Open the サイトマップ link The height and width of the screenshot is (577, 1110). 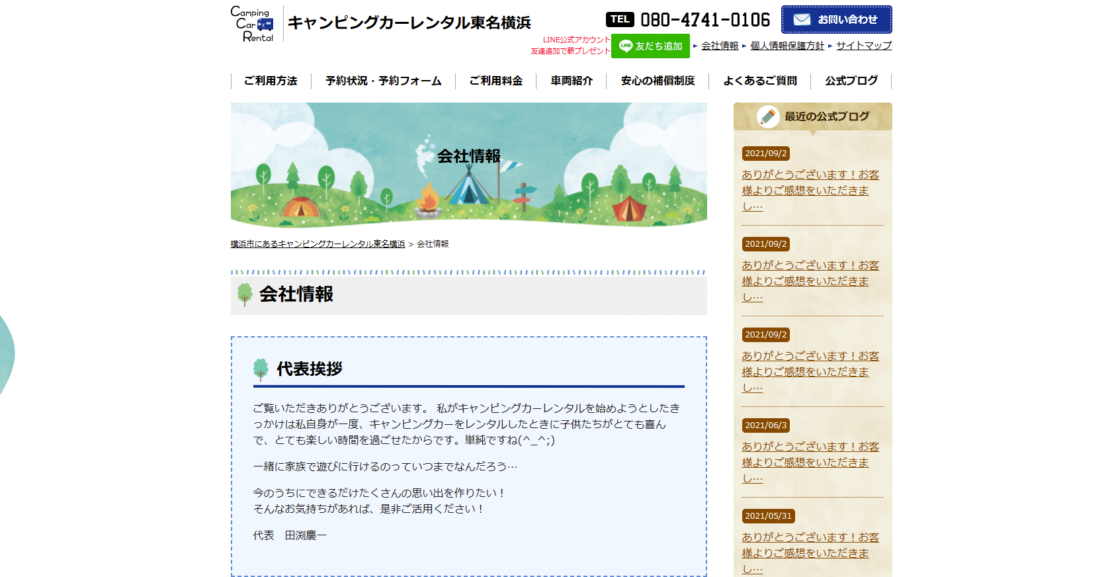click(864, 45)
